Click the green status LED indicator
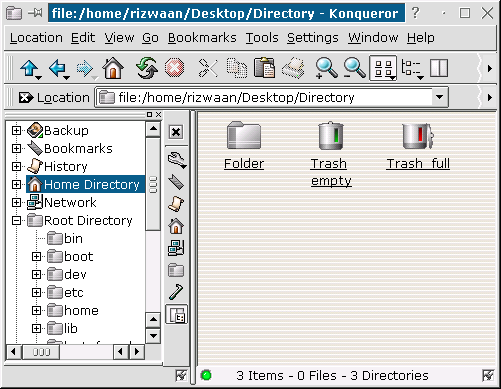 coord(206,375)
